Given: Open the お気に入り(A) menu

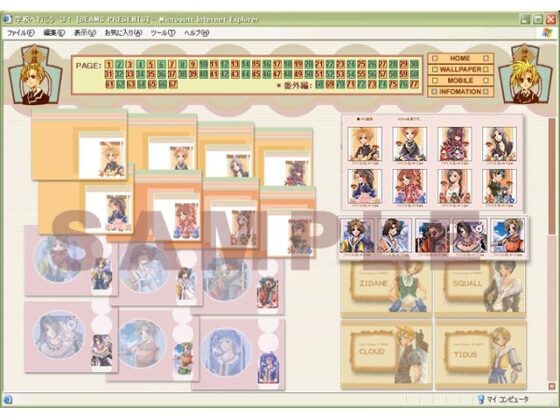Looking at the screenshot, I should (x=123, y=33).
